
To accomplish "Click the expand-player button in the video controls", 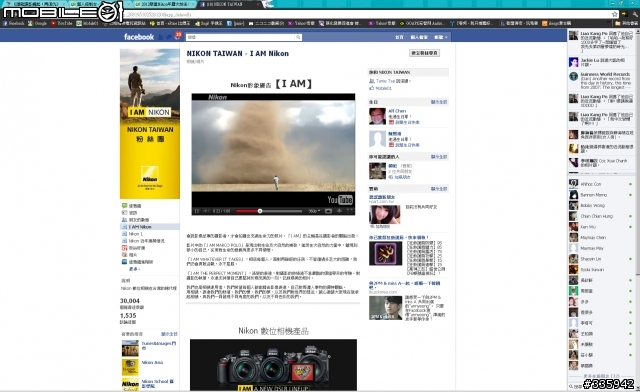I will [x=339, y=211].
